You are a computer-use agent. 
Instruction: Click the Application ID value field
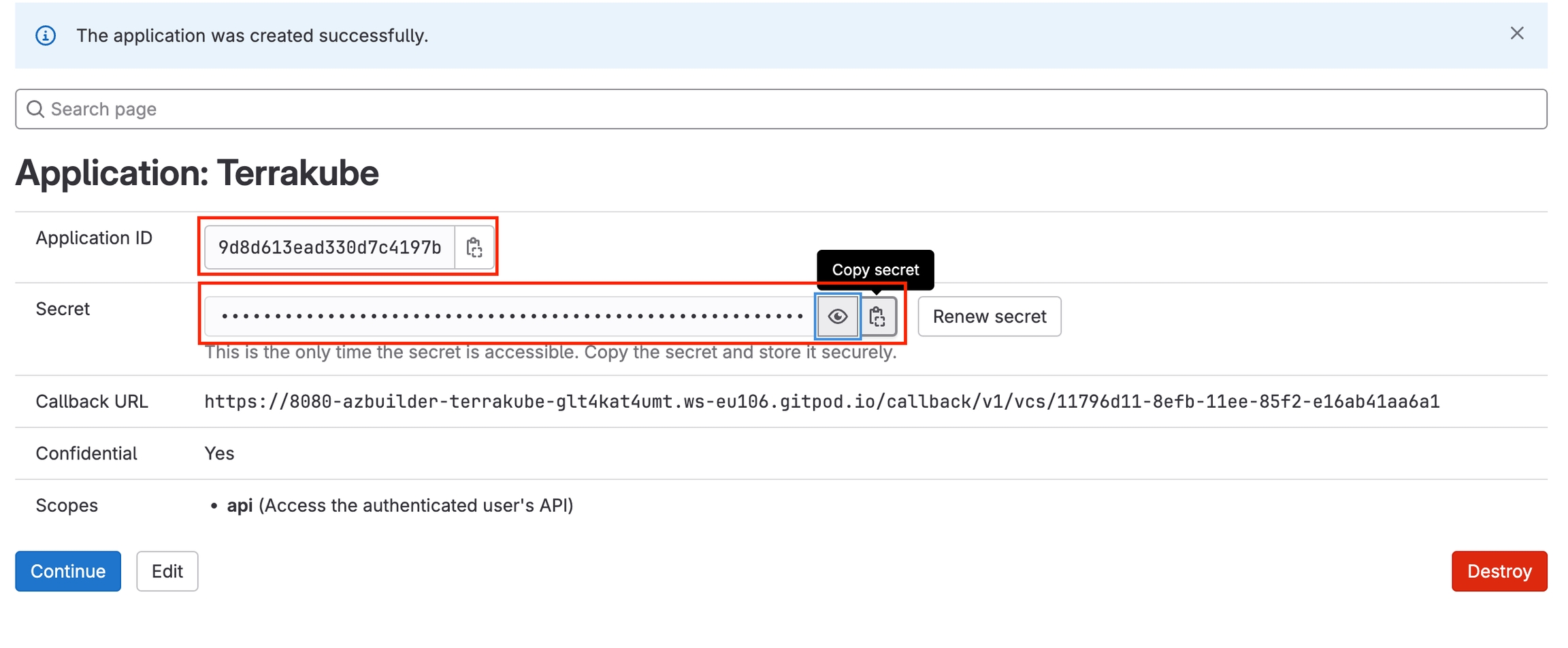click(329, 248)
